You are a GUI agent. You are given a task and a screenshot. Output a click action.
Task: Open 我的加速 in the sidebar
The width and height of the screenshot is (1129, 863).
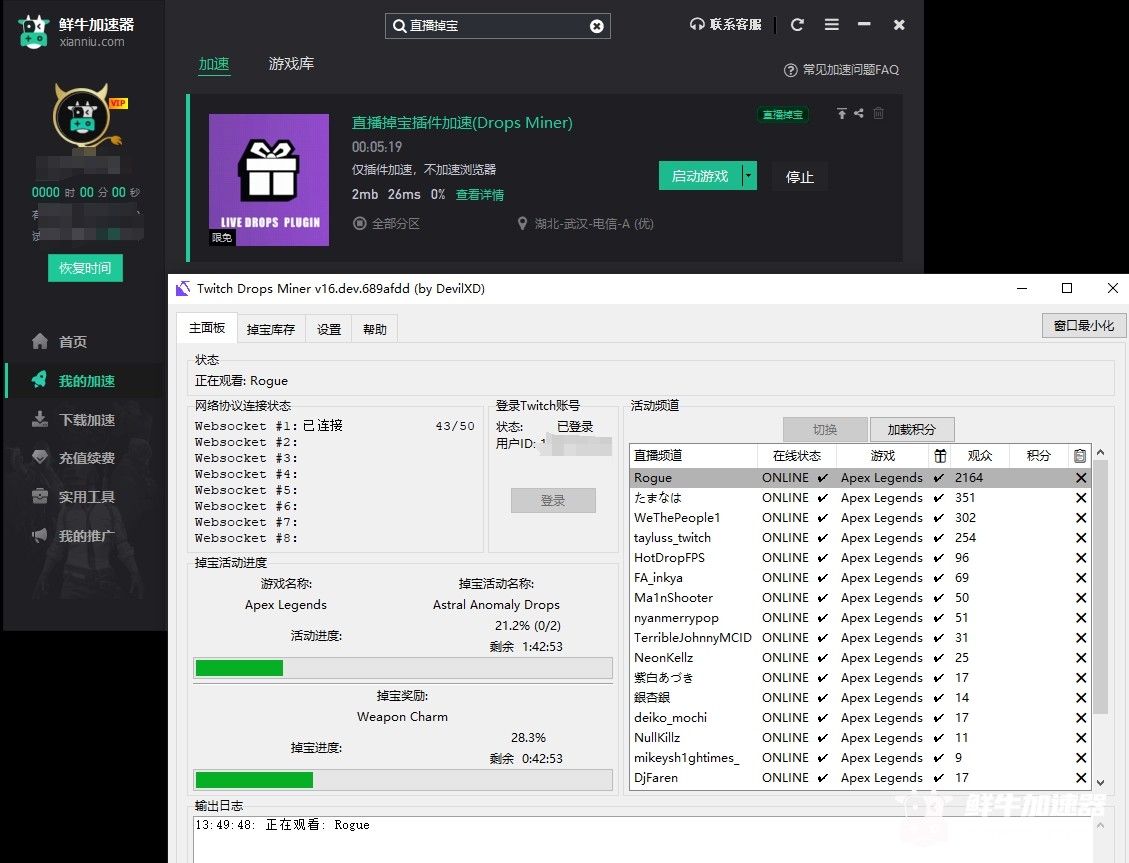click(x=85, y=381)
